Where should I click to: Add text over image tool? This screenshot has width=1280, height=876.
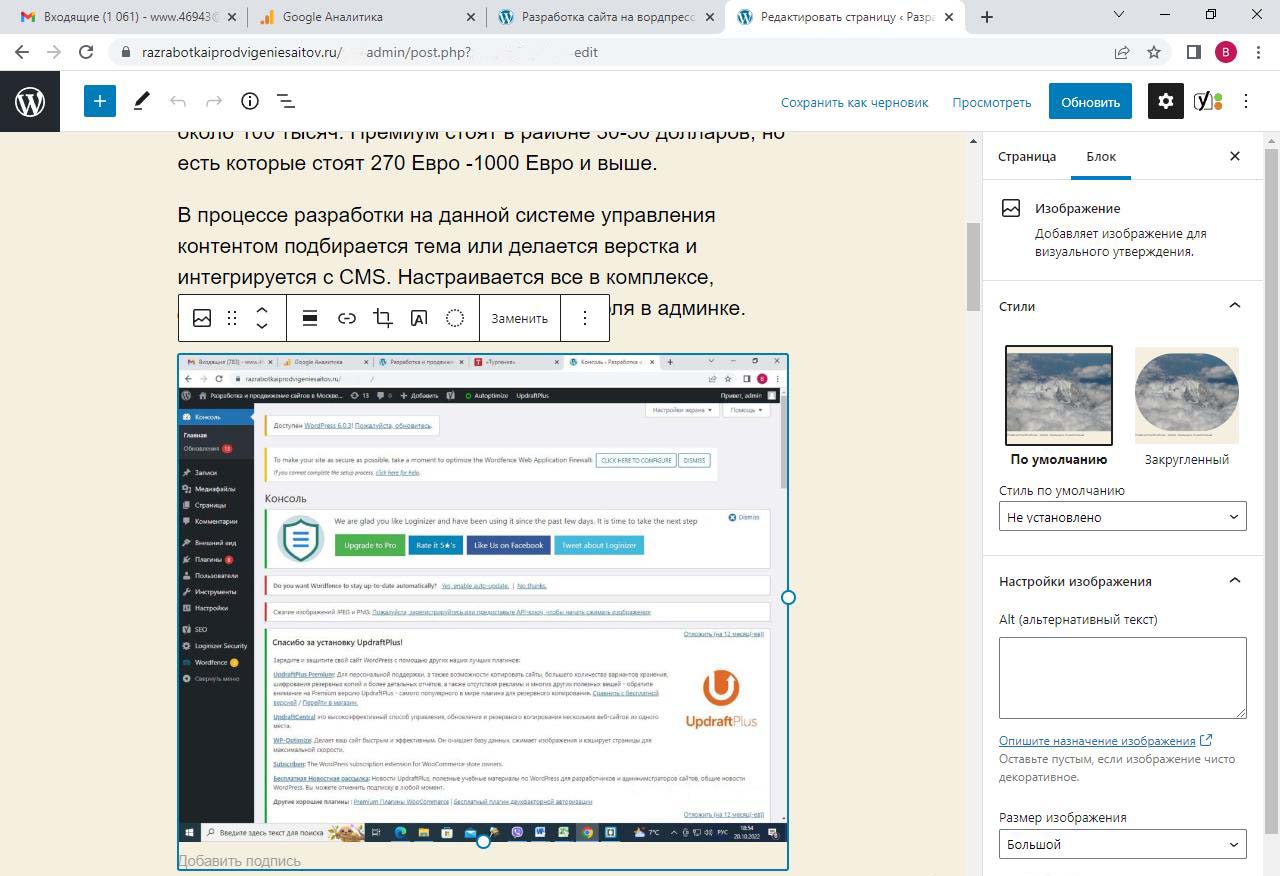(419, 318)
